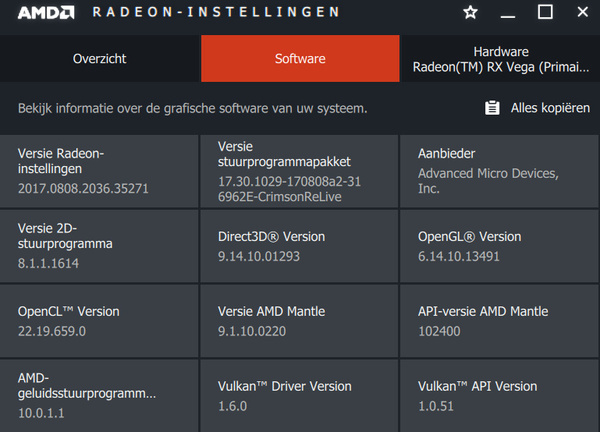600x432 pixels.
Task: Close the Radeon settings window
Action: tap(582, 12)
